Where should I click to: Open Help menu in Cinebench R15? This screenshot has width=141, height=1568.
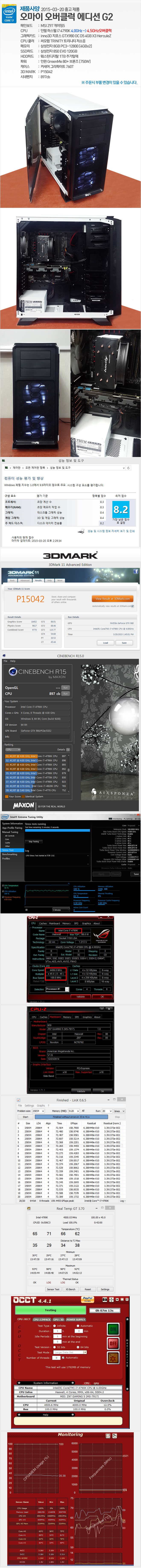point(13,661)
